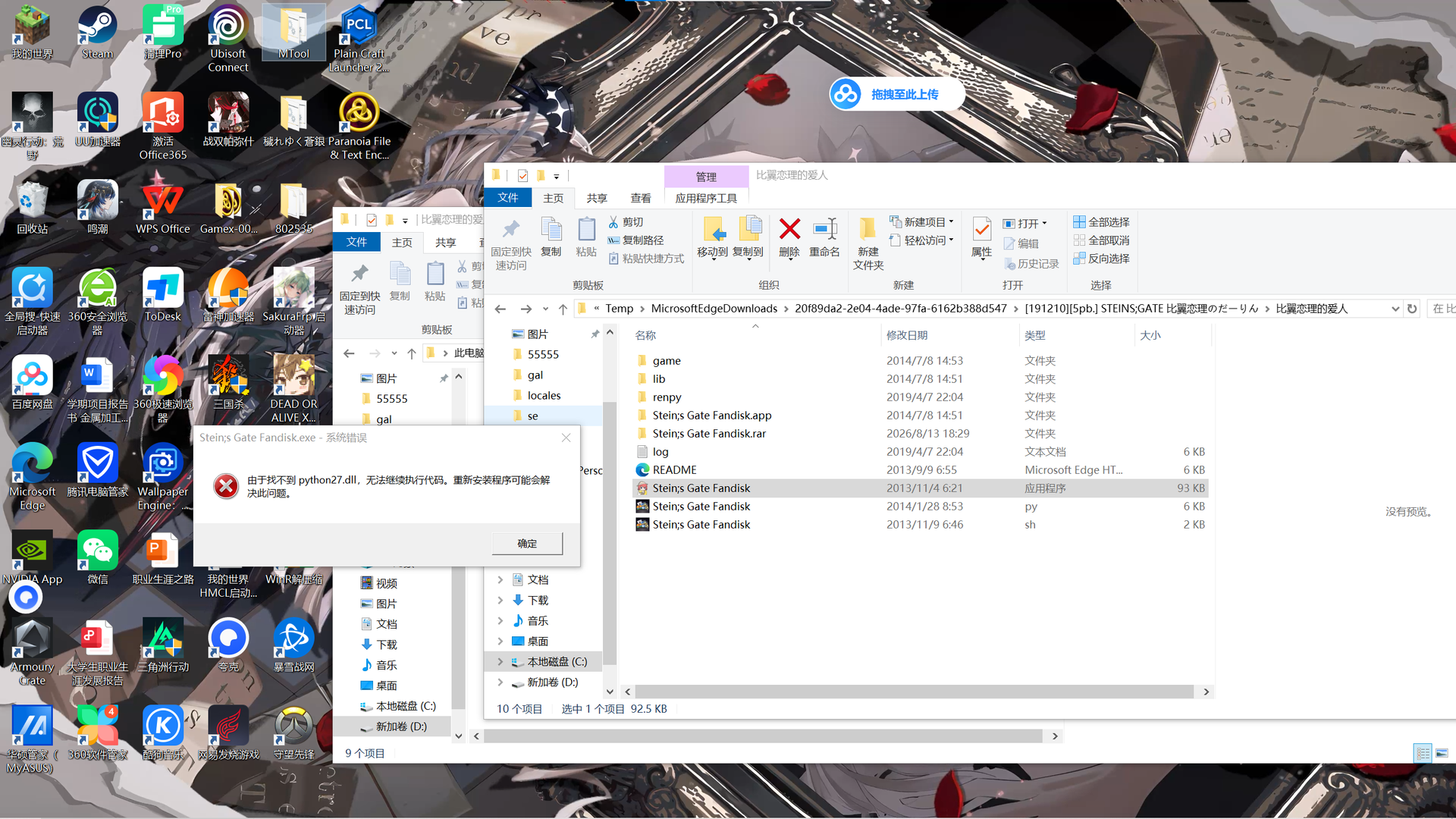Open Armoury Crate desktop shortcut
Image resolution: width=1456 pixels, height=819 pixels.
pos(32,652)
